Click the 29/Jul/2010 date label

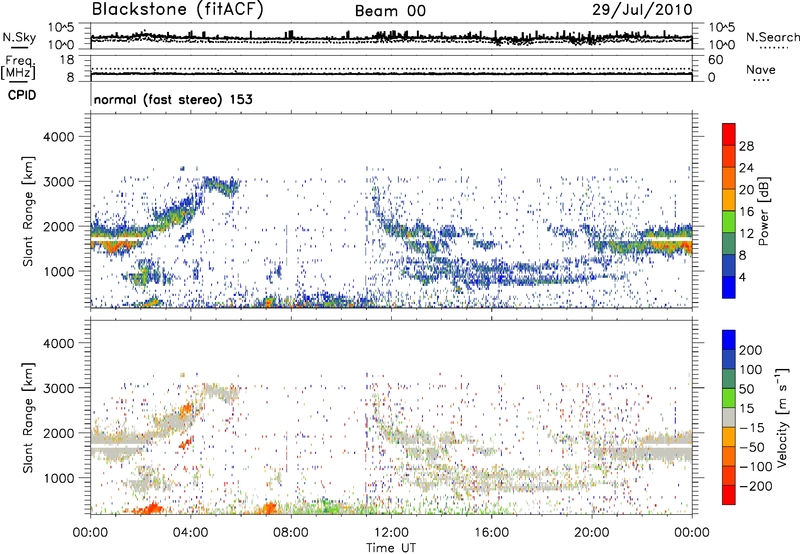click(x=642, y=10)
